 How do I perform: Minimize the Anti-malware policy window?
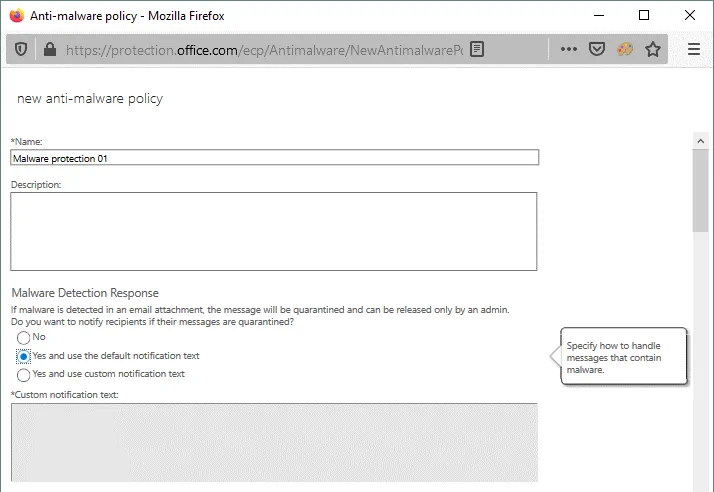pos(598,15)
